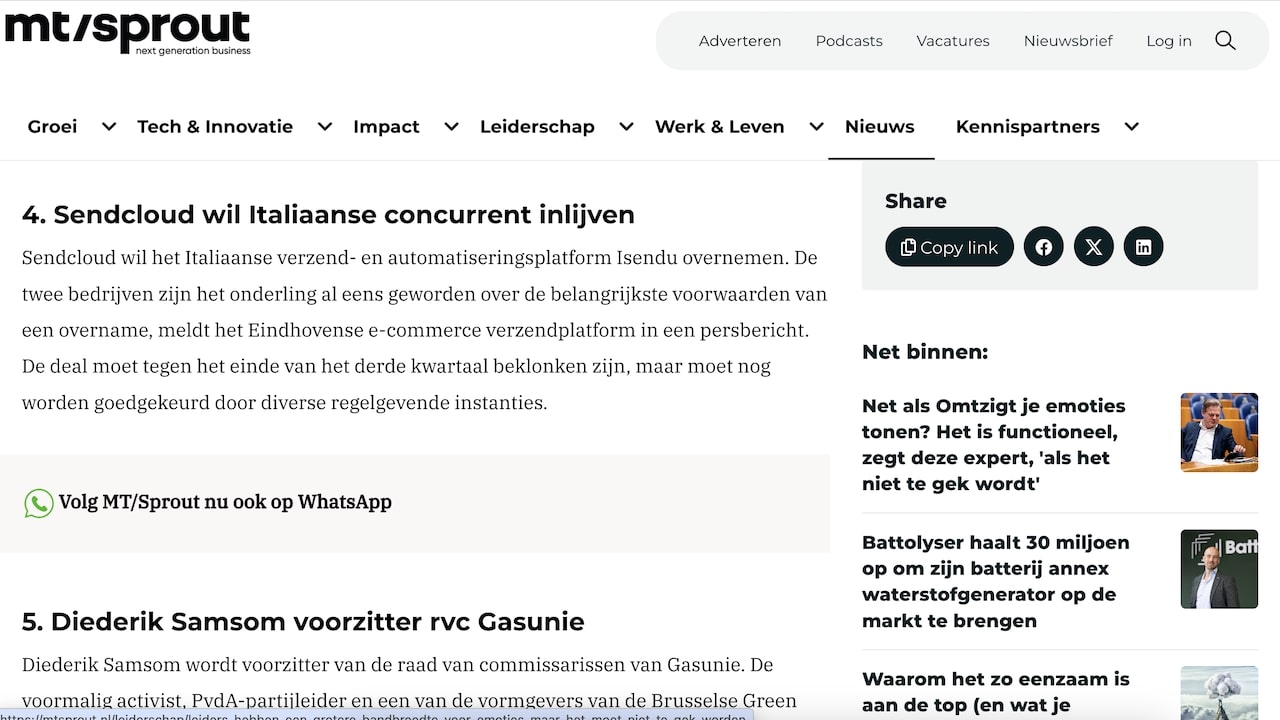Open the Omtzigt emoties article headline
This screenshot has height=720, width=1280.
(994, 445)
